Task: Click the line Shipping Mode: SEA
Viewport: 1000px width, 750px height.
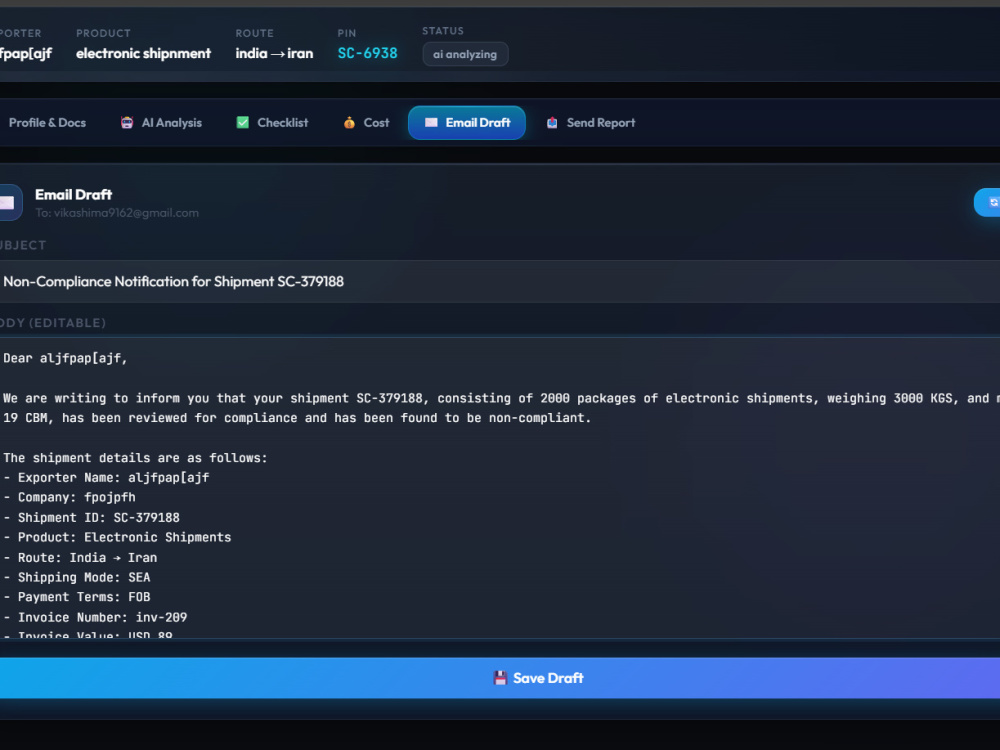Action: pos(77,578)
